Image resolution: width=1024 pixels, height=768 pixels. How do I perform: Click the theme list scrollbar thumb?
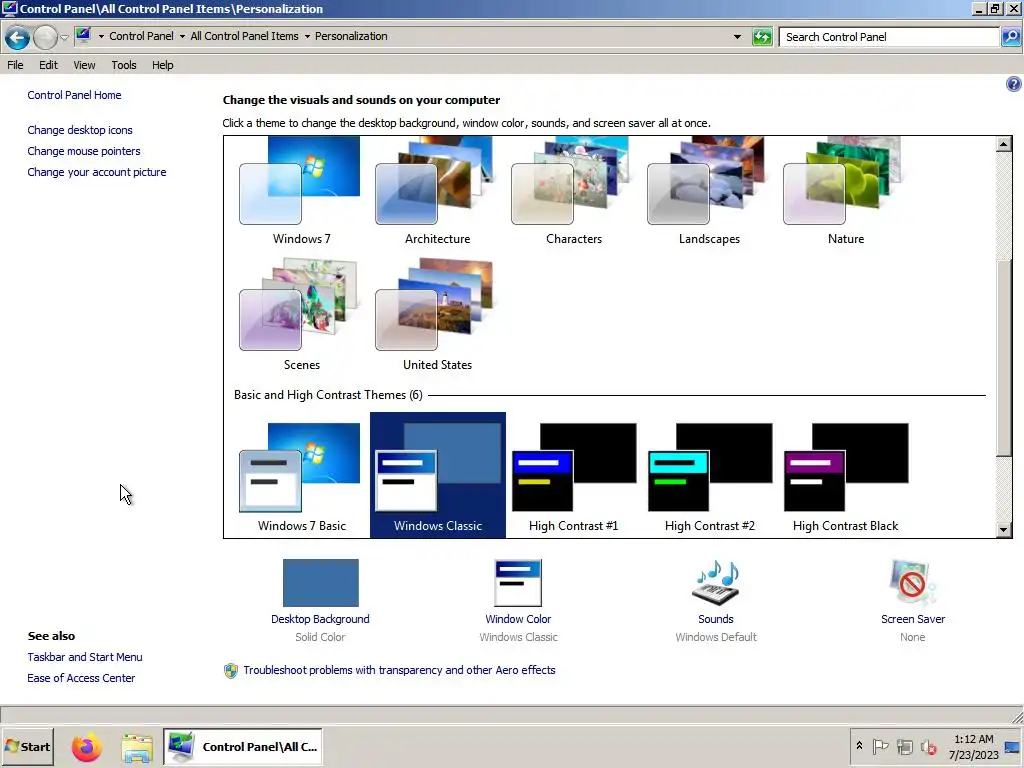[1004, 358]
